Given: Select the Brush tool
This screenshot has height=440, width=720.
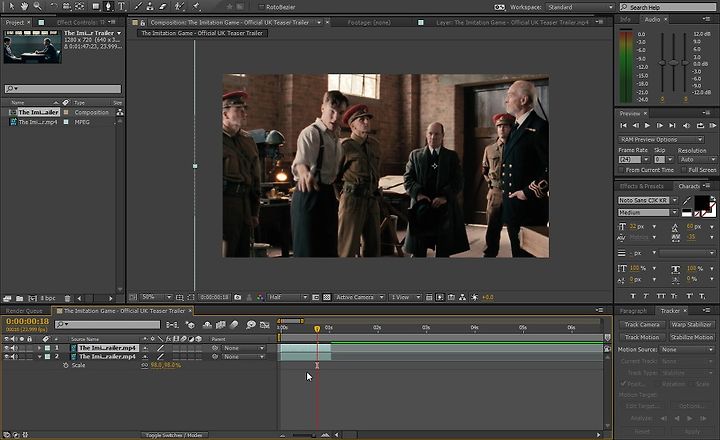Looking at the screenshot, I should 138,6.
